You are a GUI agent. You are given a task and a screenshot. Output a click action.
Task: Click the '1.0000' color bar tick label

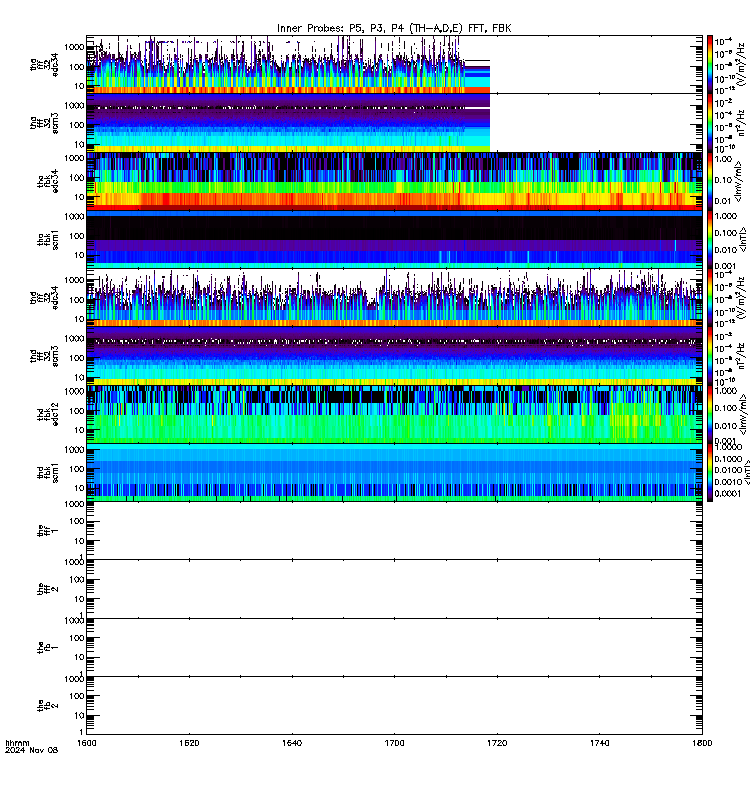coord(728,447)
